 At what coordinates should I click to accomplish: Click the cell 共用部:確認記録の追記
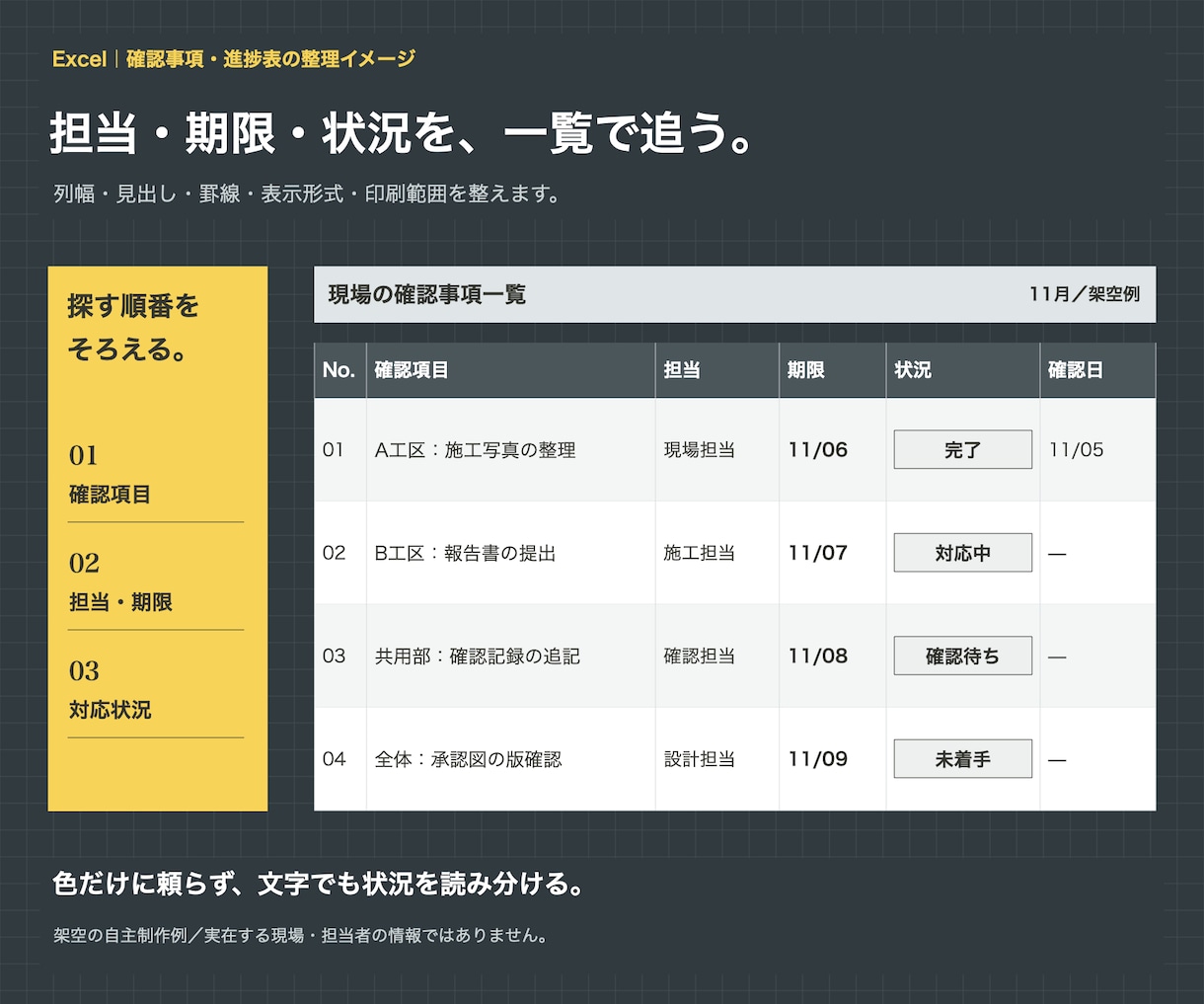pyautogui.click(x=510, y=656)
